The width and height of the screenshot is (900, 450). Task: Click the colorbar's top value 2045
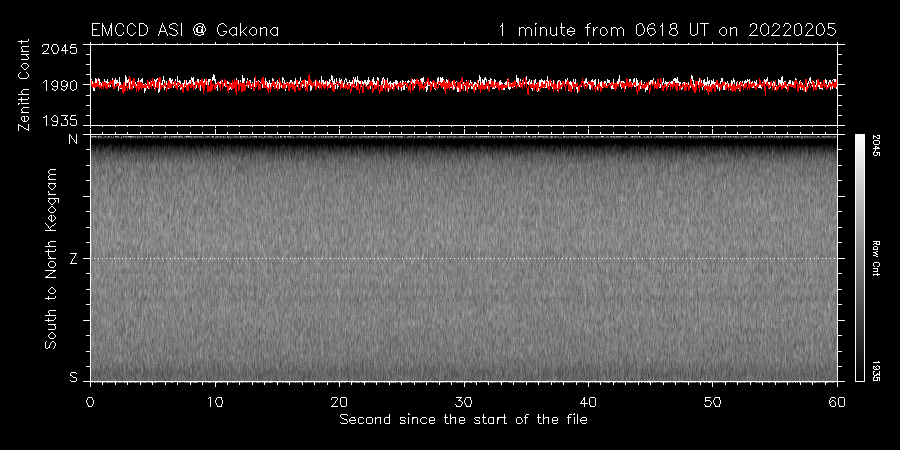878,145
